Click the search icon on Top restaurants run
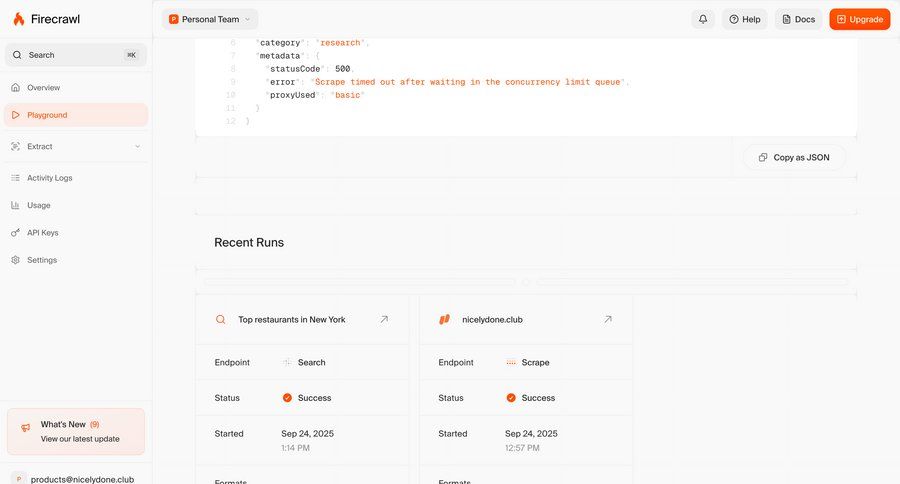Viewport: 900px width, 484px height. [x=221, y=320]
